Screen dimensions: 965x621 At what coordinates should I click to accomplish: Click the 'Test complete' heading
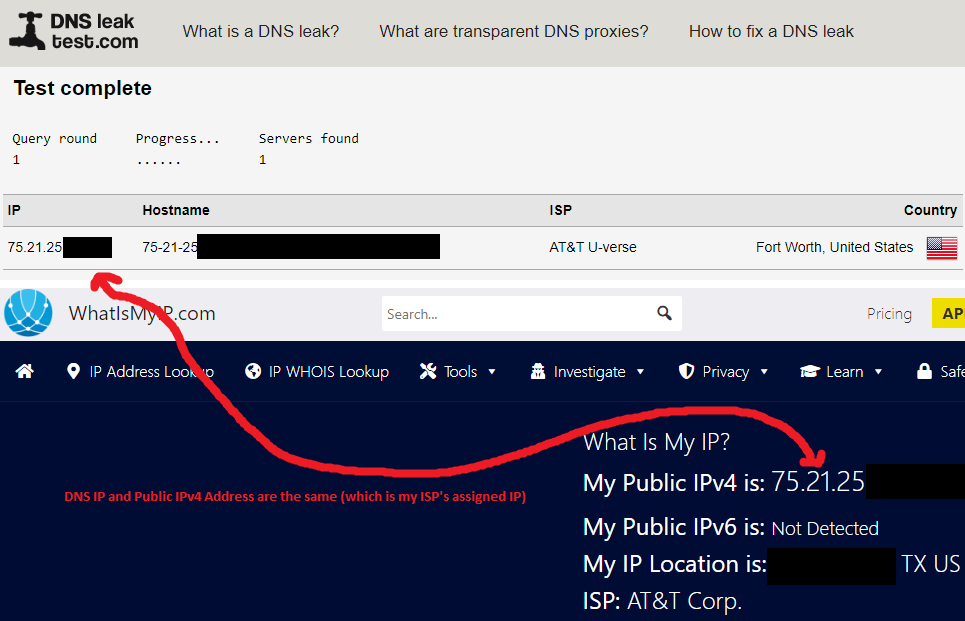tap(82, 88)
